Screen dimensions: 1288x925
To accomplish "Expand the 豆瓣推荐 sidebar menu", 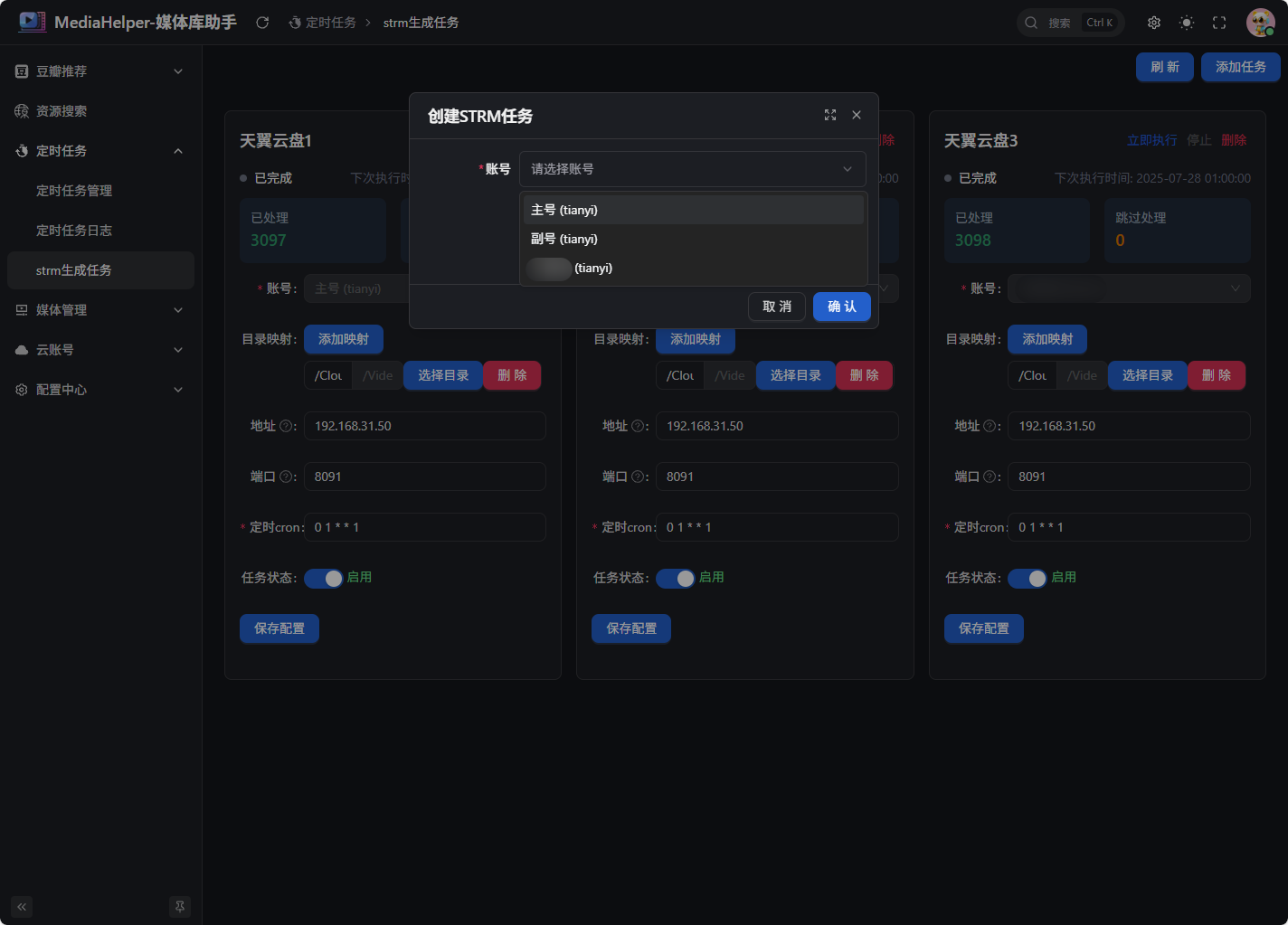I will [x=100, y=71].
